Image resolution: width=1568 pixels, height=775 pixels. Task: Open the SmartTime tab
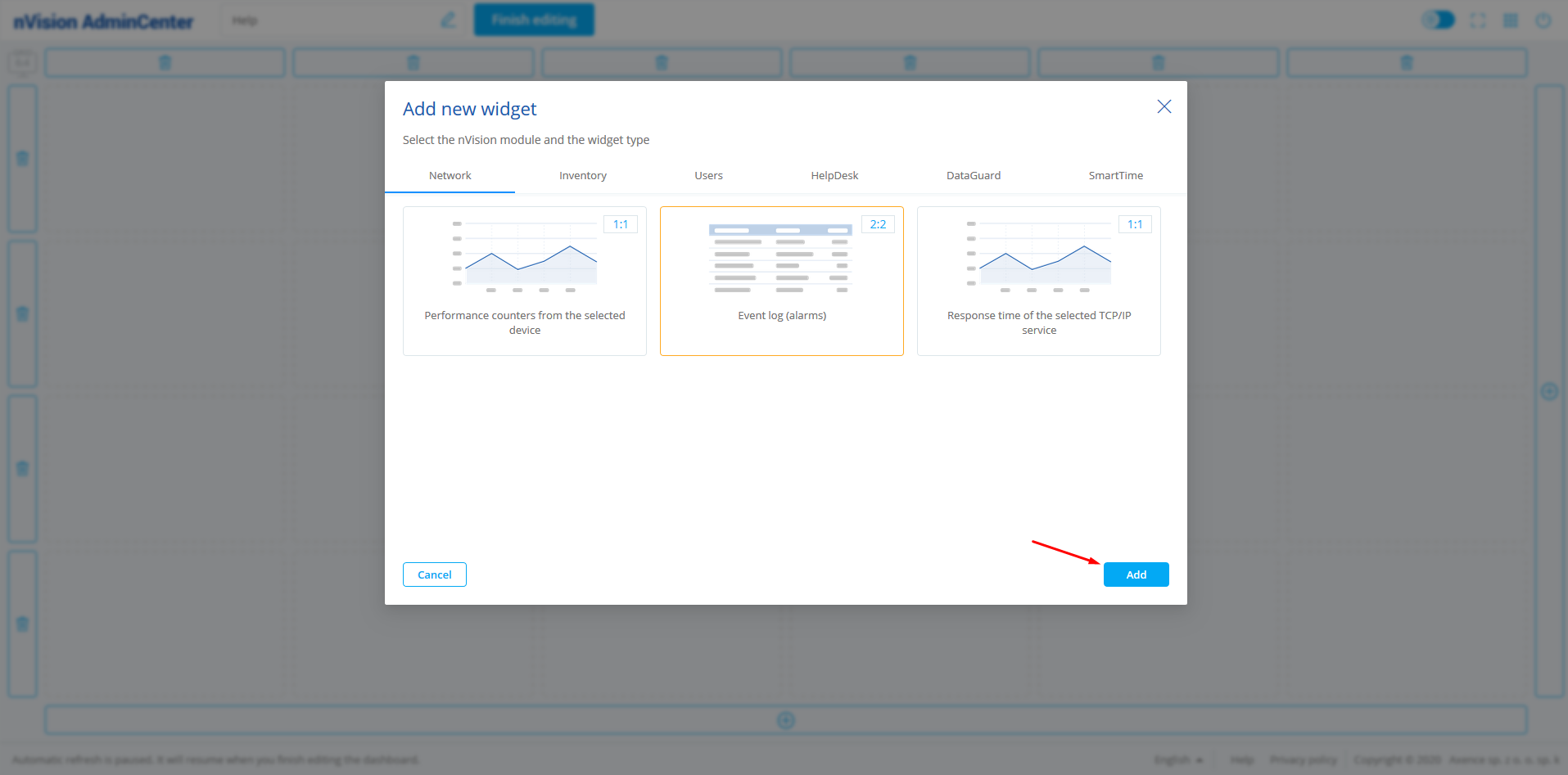click(x=1115, y=175)
